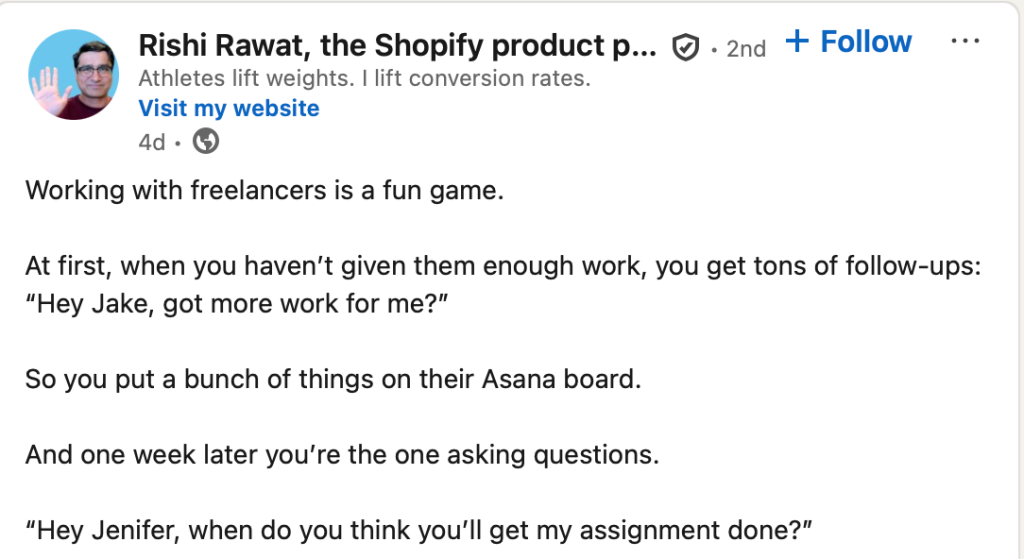Click the verified shield badge icon
Viewport: 1024px width, 559px height.
(685, 47)
